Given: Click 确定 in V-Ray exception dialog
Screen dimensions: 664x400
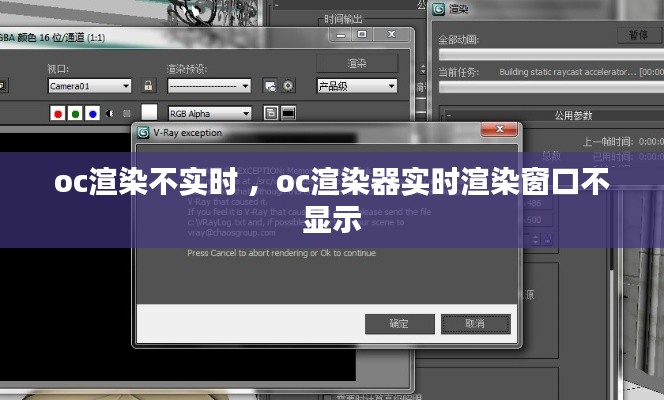Looking at the screenshot, I should pos(400,324).
